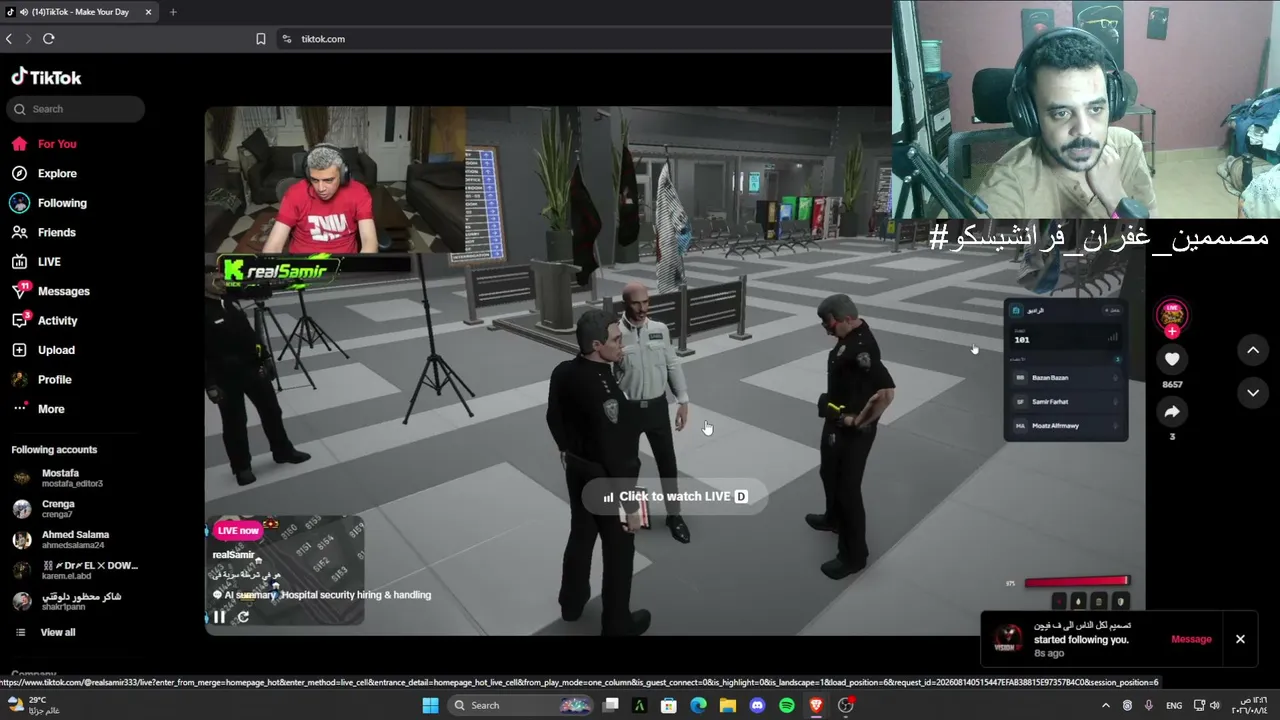Screen dimensions: 1280x720
Task: Open Mostafa's followed account
Action: tap(73, 478)
